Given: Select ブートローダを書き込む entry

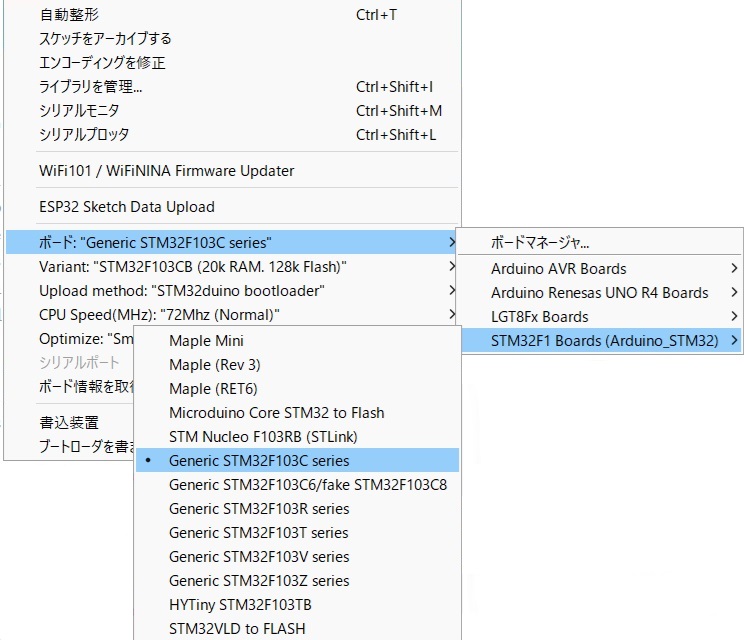Looking at the screenshot, I should pos(70,446).
